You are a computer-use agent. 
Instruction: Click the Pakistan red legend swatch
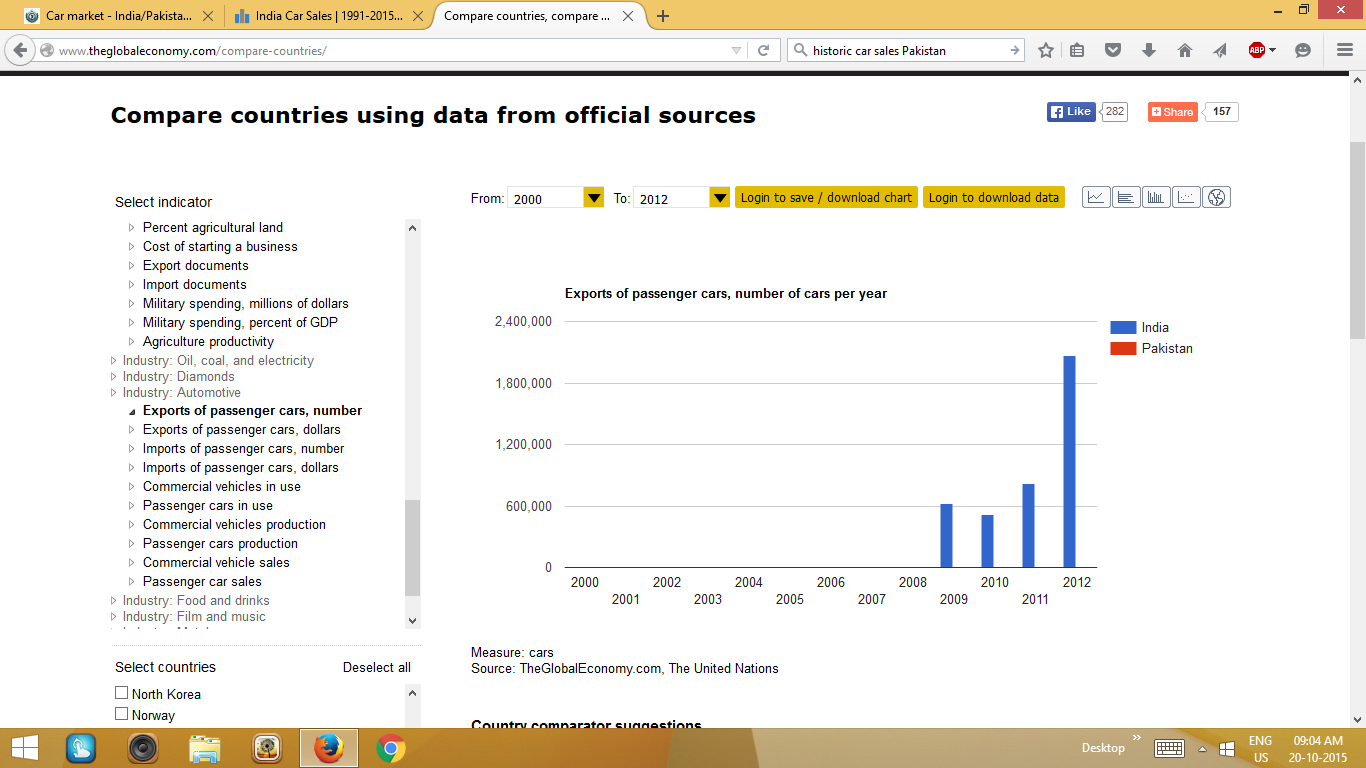pyautogui.click(x=1123, y=349)
